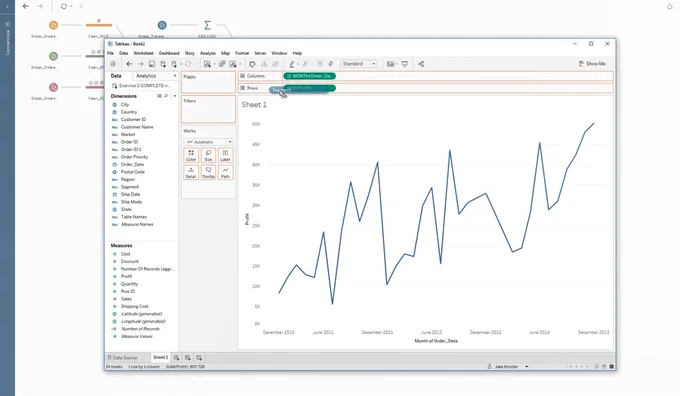Click the new data source toolbar icon
The width and height of the screenshot is (680, 396).
pos(163,64)
